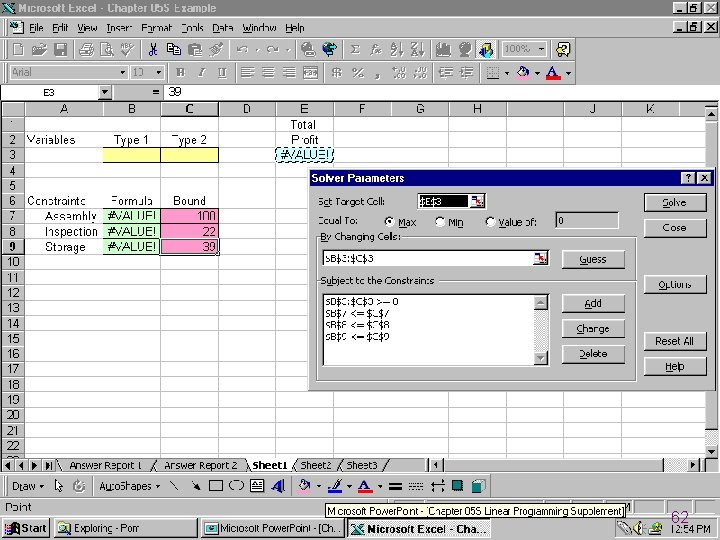The height and width of the screenshot is (540, 720).
Task: Click the Delete constraint button
Action: click(x=593, y=354)
